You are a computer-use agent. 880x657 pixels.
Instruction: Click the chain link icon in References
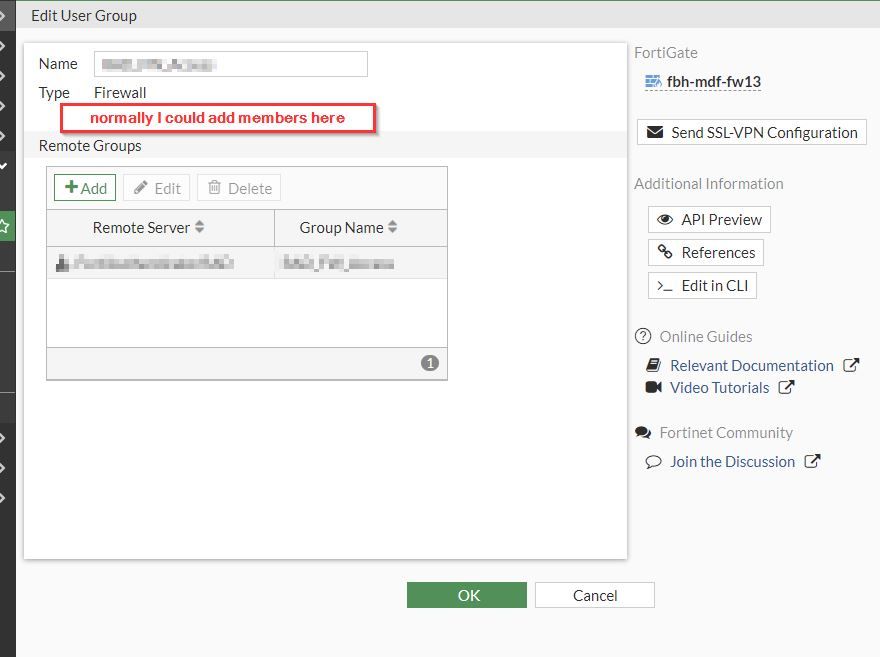(665, 251)
